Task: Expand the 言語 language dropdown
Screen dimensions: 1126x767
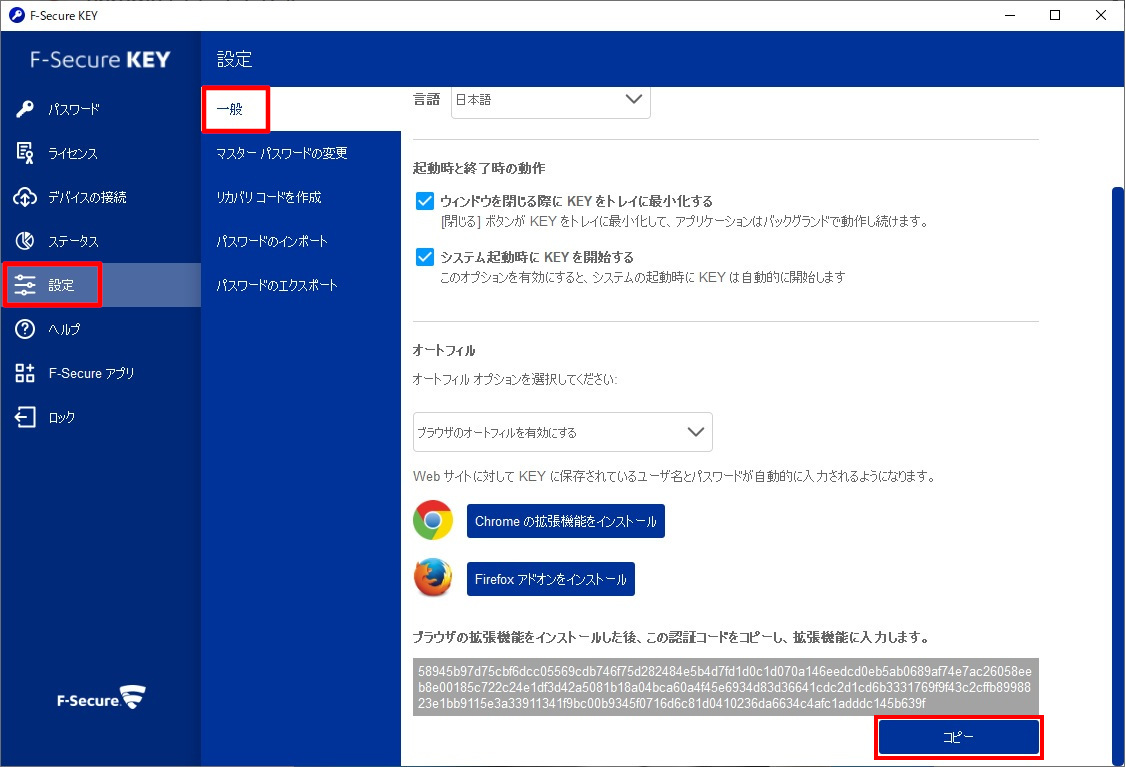Action: pyautogui.click(x=551, y=100)
